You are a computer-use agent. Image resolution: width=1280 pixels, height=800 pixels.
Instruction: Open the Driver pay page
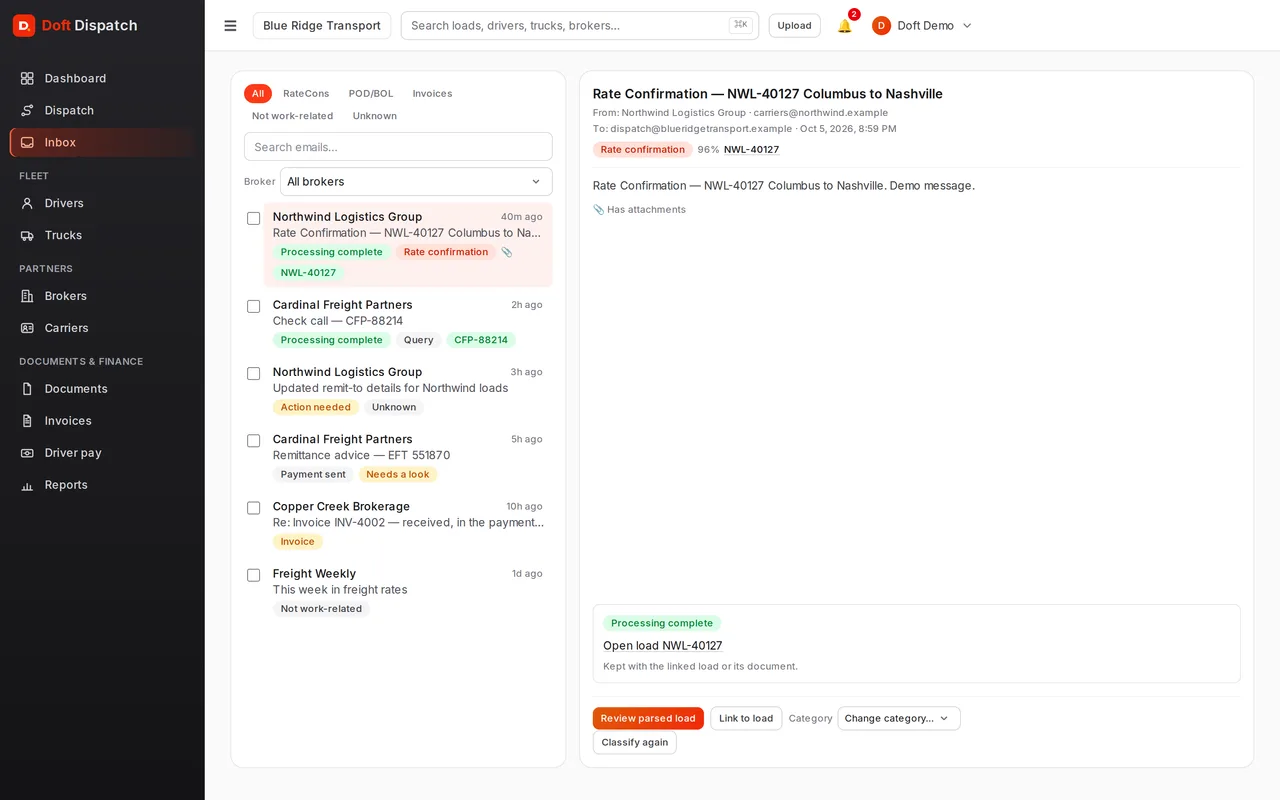(102, 453)
